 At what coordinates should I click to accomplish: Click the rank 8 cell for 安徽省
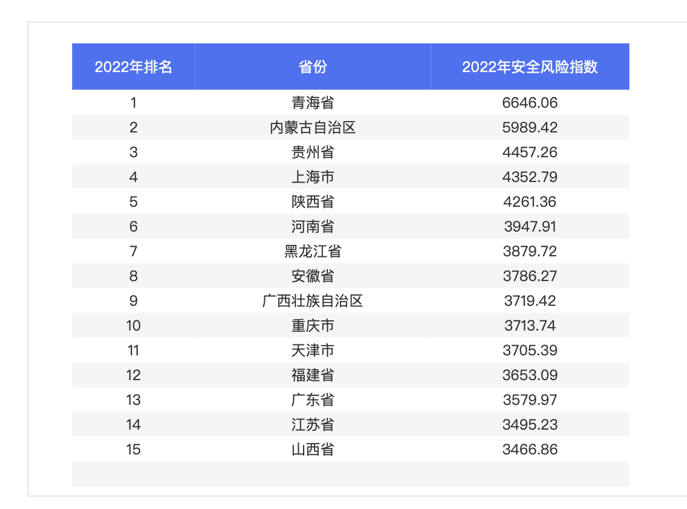point(133,276)
